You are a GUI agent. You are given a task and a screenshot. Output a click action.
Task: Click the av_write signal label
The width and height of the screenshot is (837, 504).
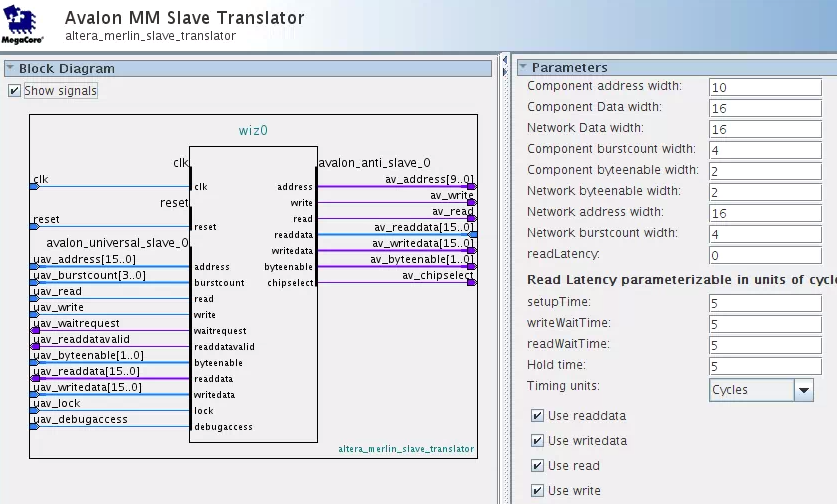[452, 195]
